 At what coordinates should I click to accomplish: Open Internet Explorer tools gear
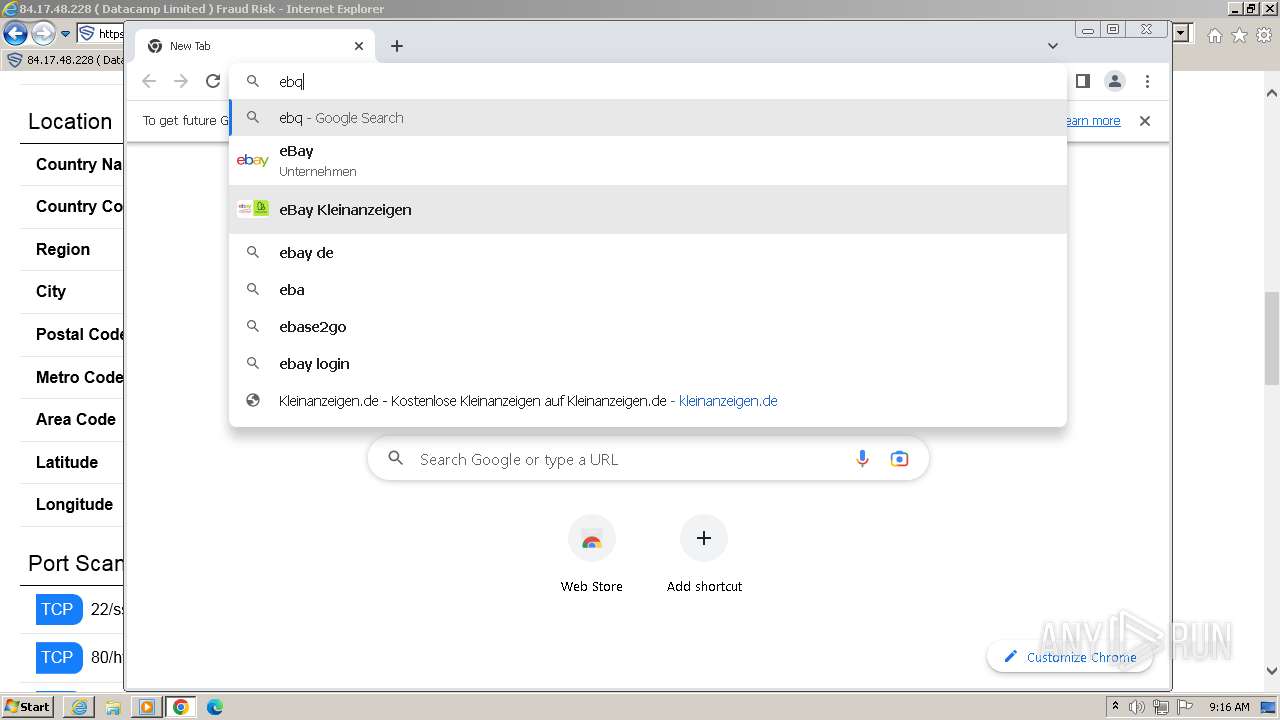1264,35
